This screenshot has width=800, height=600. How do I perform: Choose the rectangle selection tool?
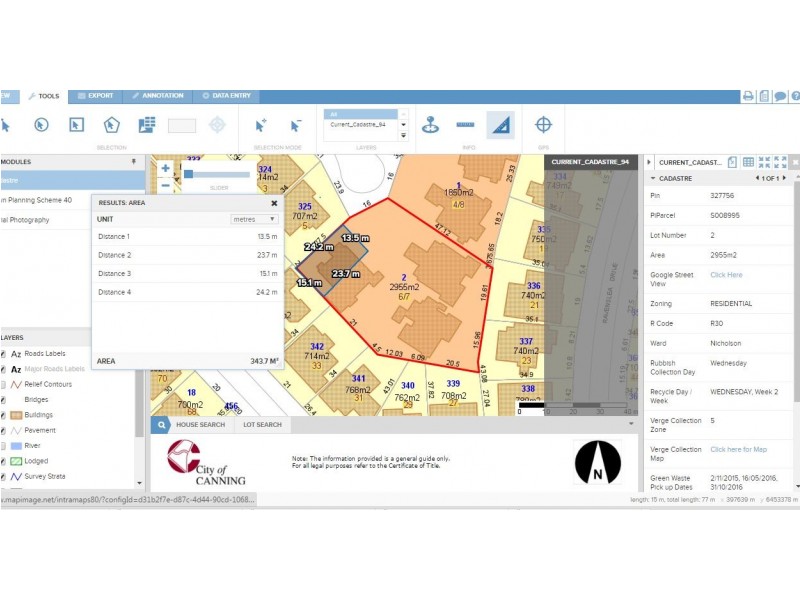pos(77,125)
